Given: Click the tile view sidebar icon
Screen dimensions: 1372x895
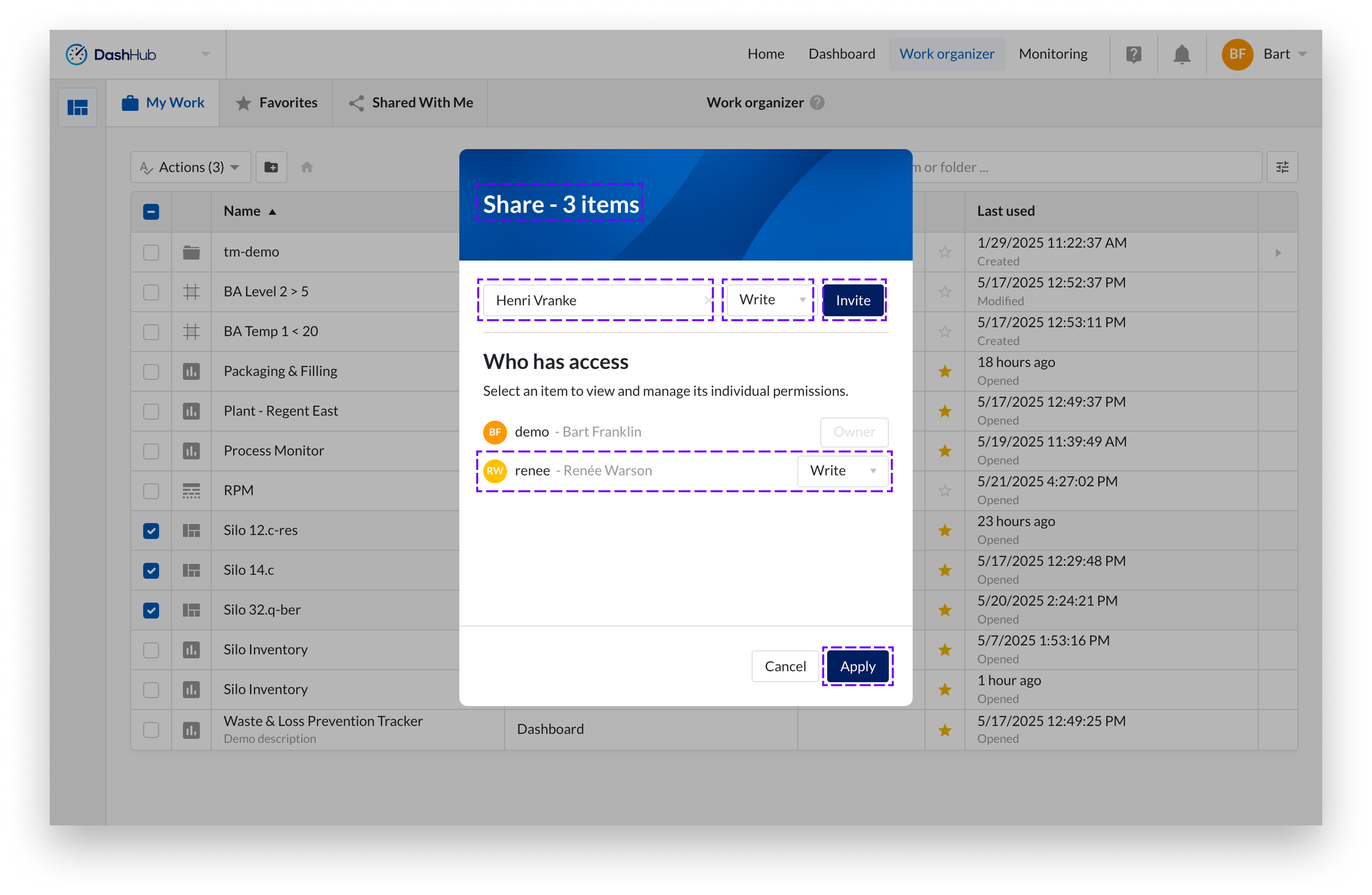Looking at the screenshot, I should 78,107.
